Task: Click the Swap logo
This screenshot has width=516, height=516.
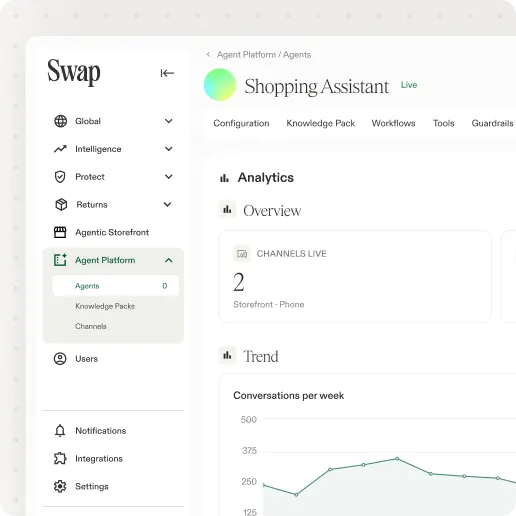Action: [74, 72]
